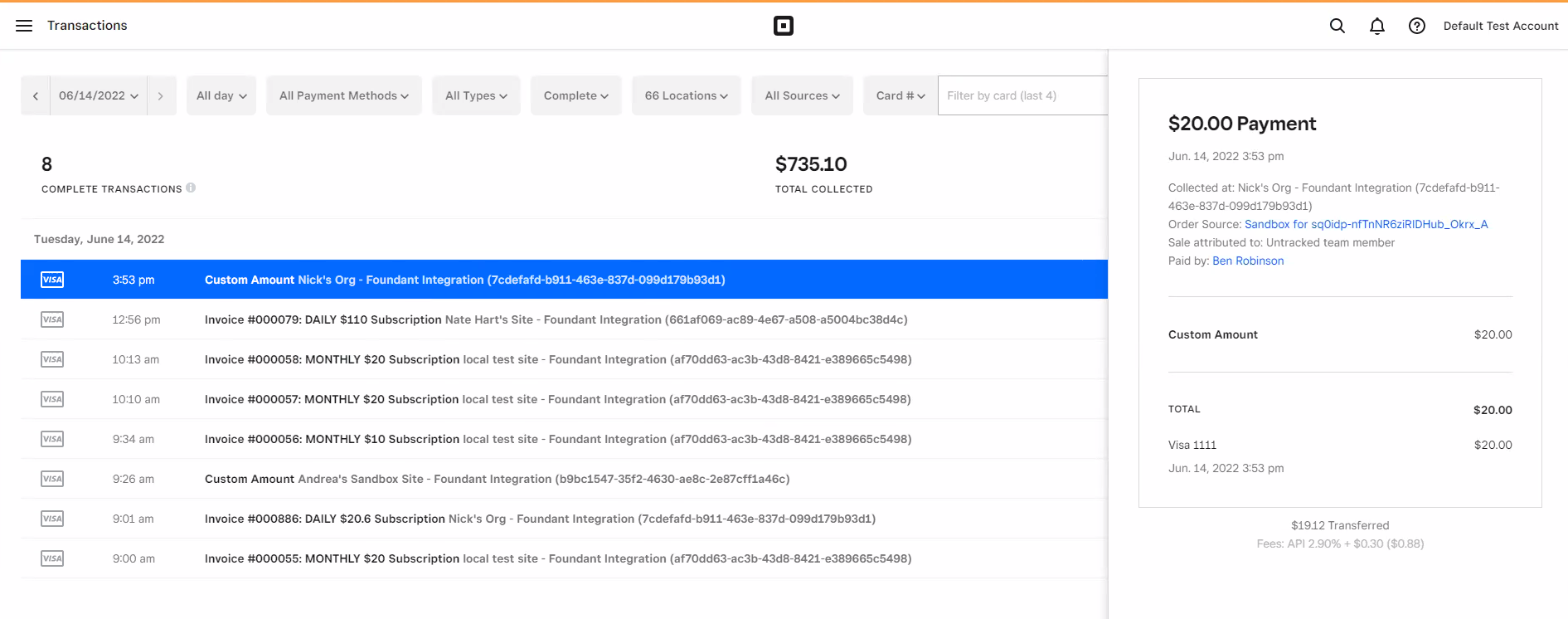1568x619 pixels.
Task: Click the Transactions page title
Action: 87,26
